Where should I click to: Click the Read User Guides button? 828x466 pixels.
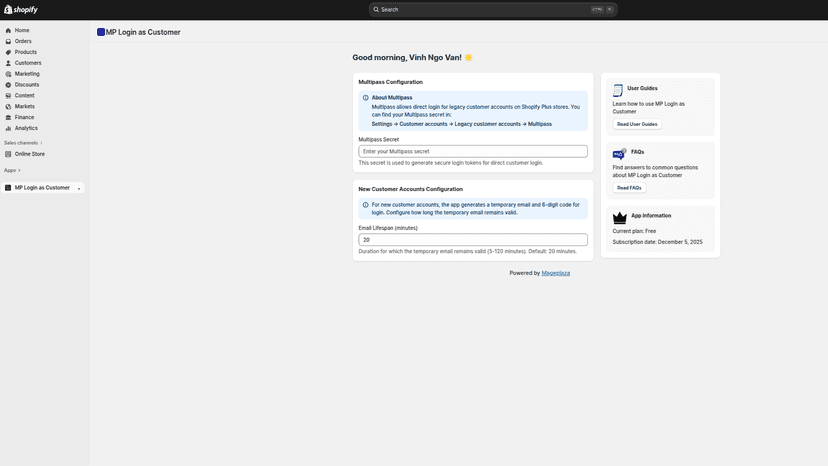[637, 124]
